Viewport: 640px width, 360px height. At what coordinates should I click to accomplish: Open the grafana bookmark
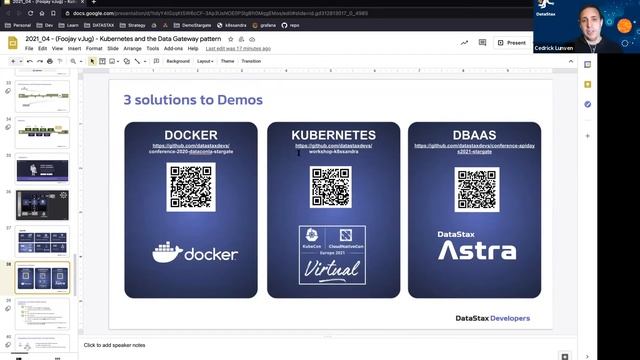pyautogui.click(x=264, y=25)
